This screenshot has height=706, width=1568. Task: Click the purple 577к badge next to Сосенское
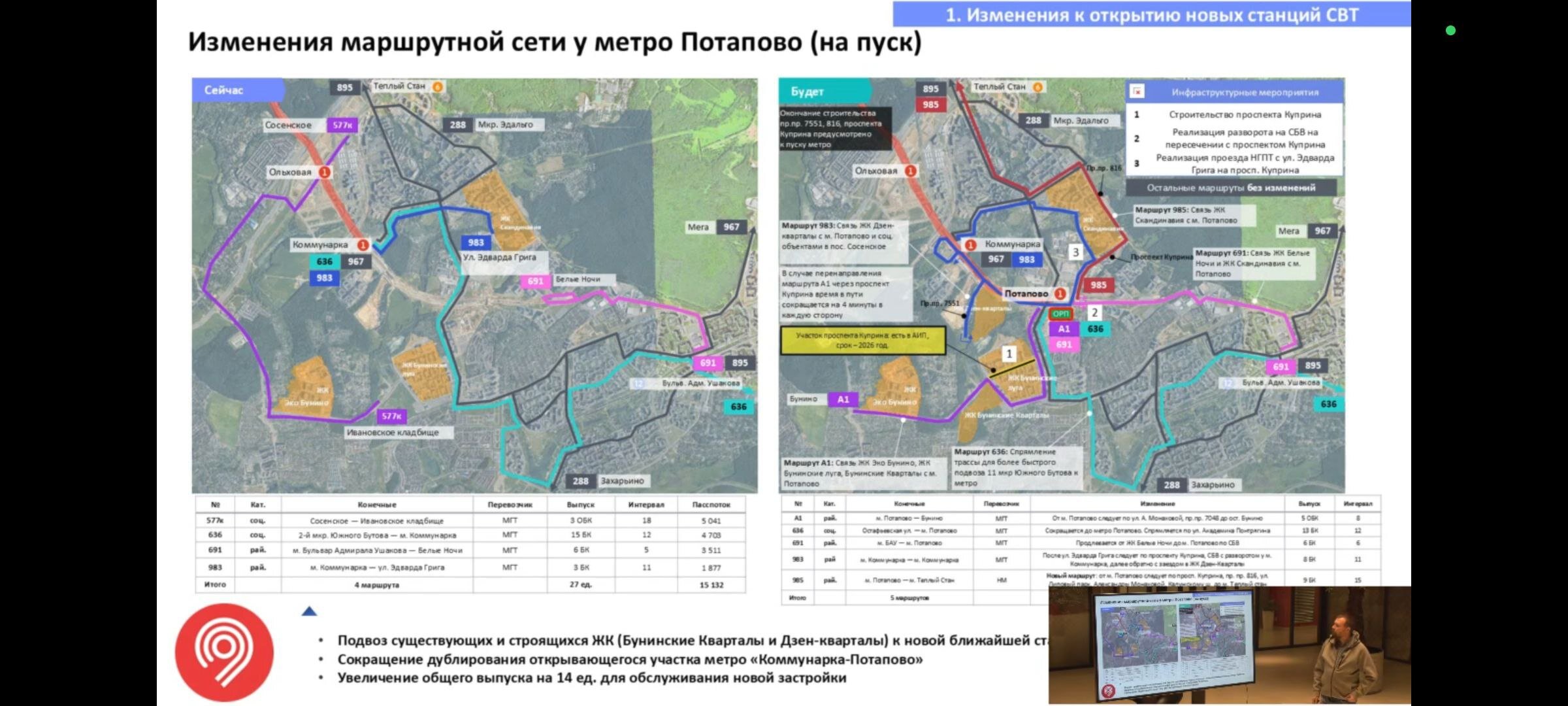click(342, 125)
